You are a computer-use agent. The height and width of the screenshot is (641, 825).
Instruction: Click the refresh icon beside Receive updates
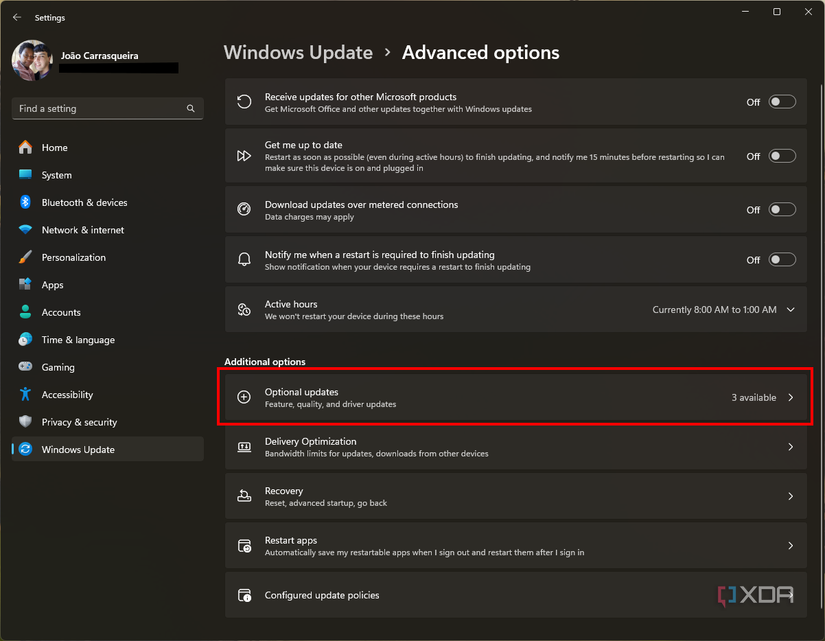(x=244, y=102)
